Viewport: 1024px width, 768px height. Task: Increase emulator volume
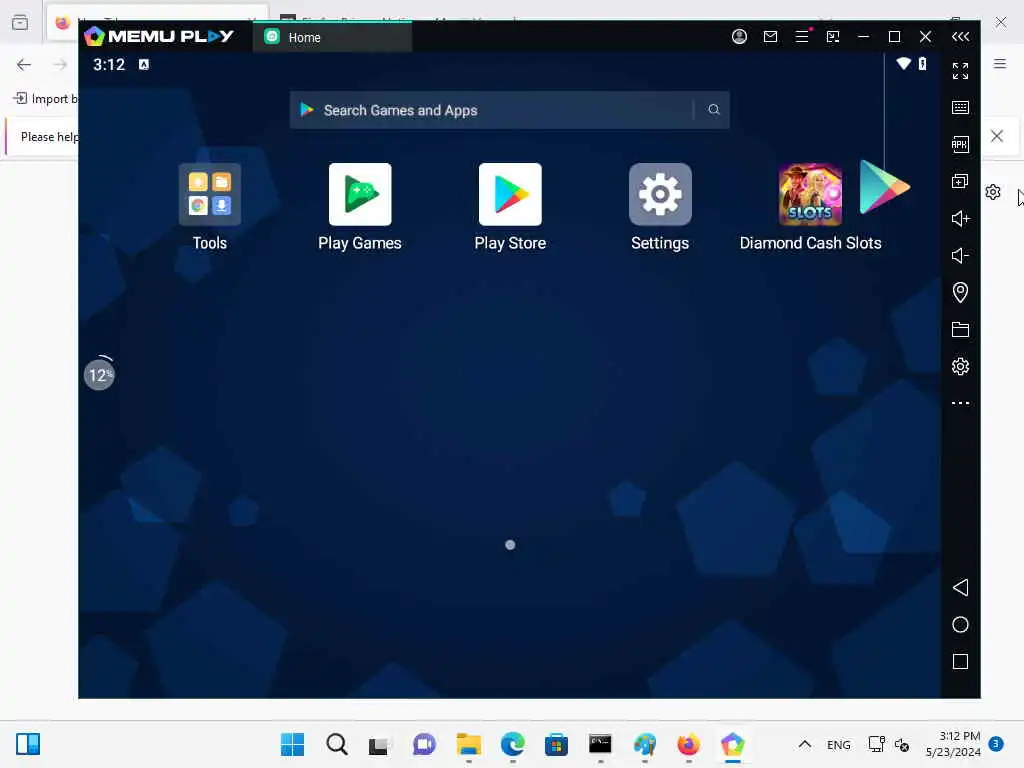pos(960,218)
